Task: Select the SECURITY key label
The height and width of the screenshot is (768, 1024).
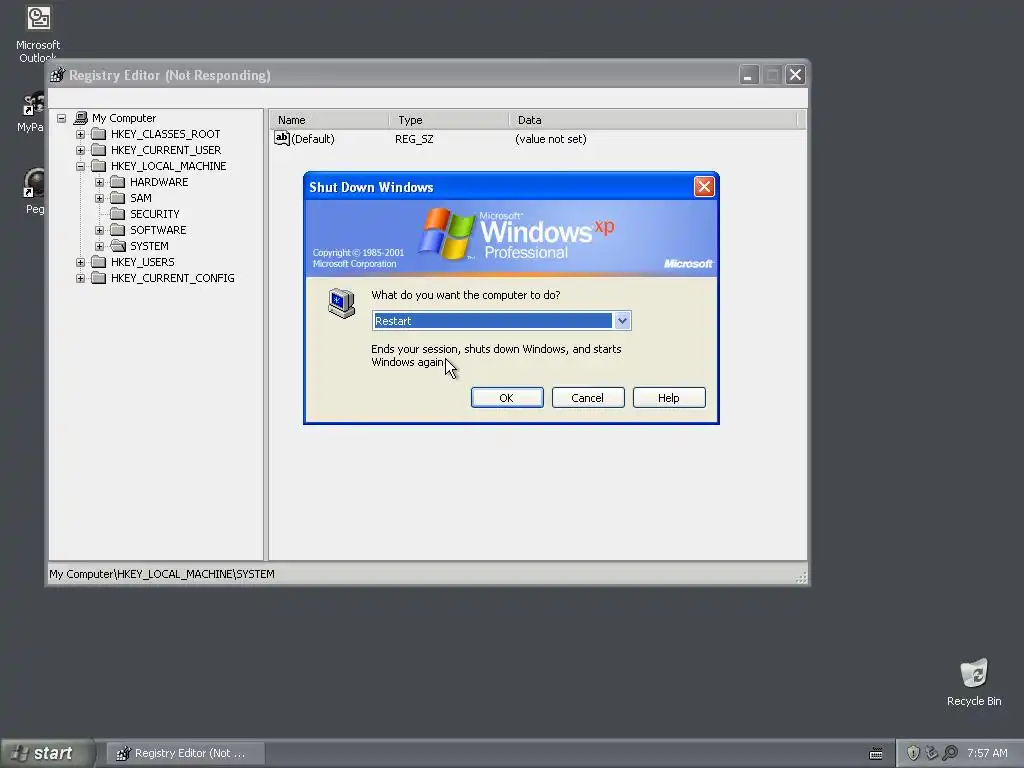Action: (x=155, y=214)
